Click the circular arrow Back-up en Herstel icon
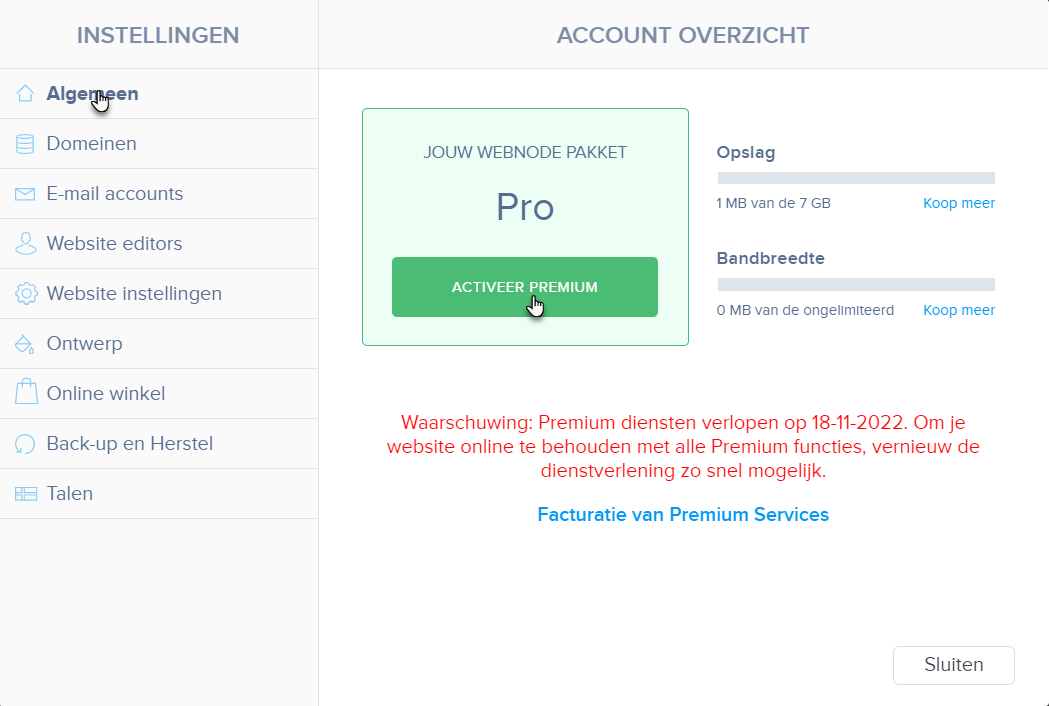 pyautogui.click(x=25, y=444)
